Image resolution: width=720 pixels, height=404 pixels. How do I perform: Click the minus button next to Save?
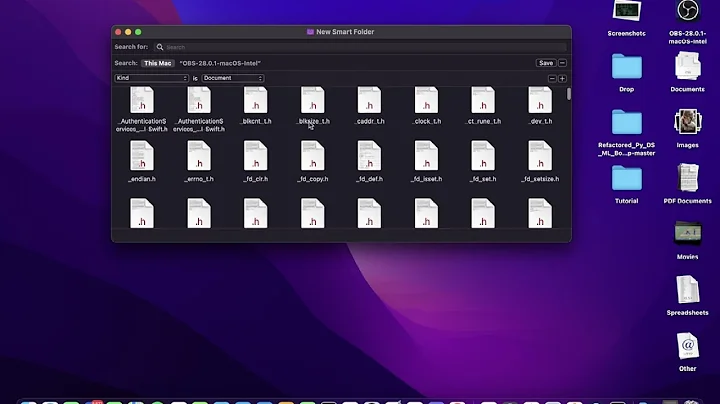tap(562, 63)
